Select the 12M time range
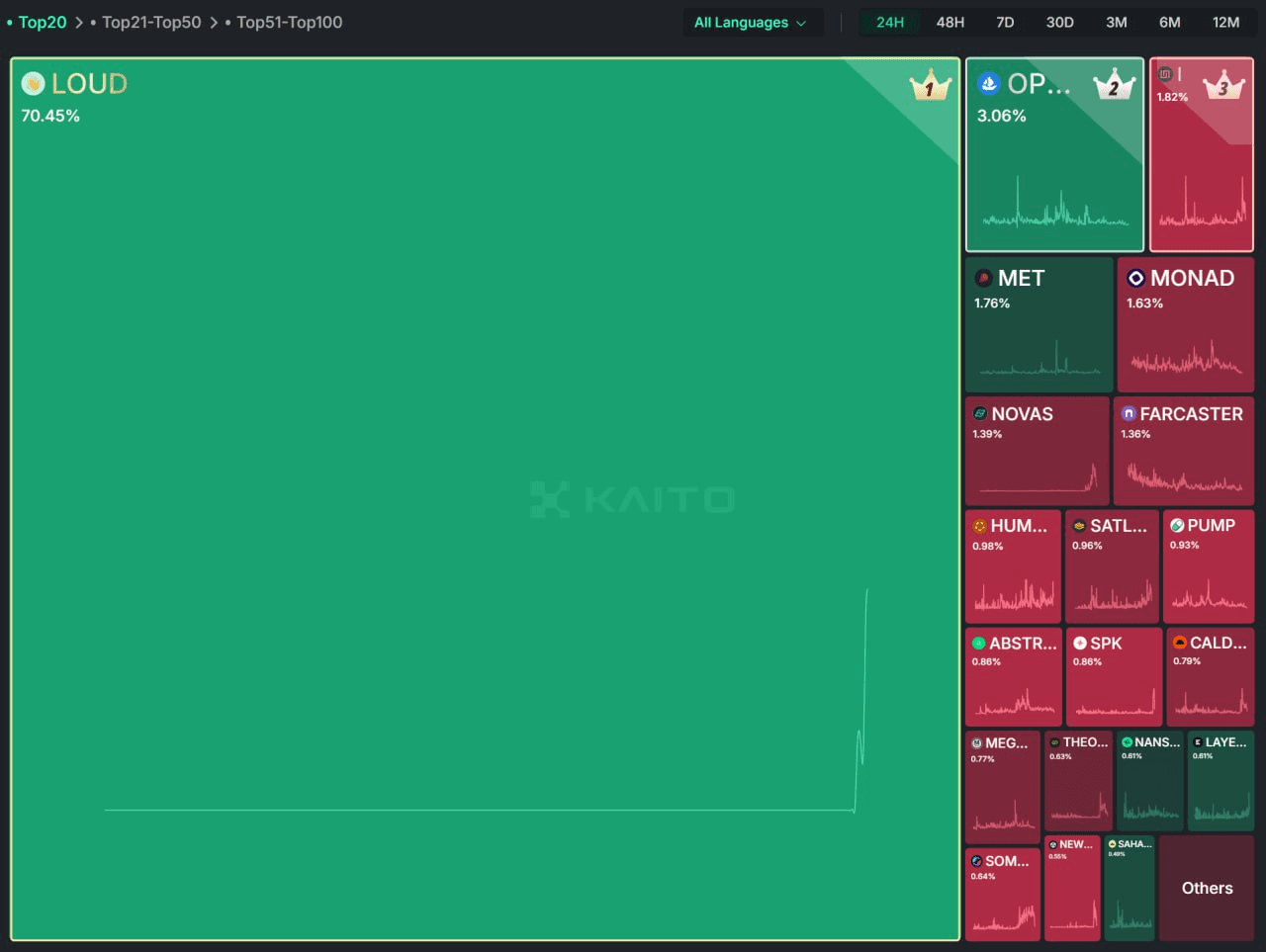 (x=1226, y=22)
